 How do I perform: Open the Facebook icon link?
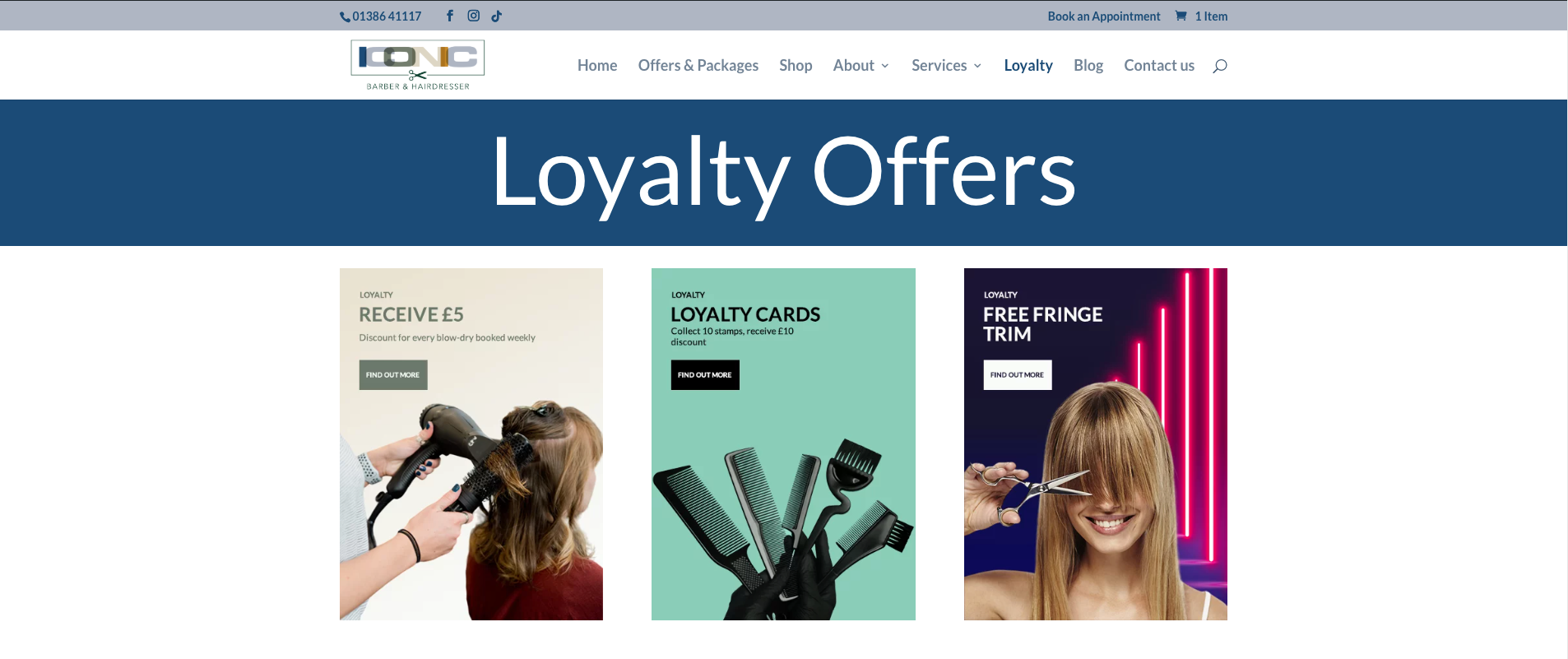click(x=450, y=16)
